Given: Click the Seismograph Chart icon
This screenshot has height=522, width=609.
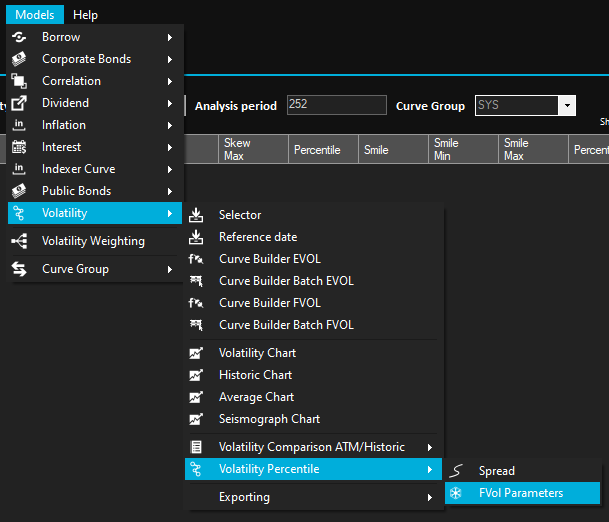Looking at the screenshot, I should coord(196,419).
